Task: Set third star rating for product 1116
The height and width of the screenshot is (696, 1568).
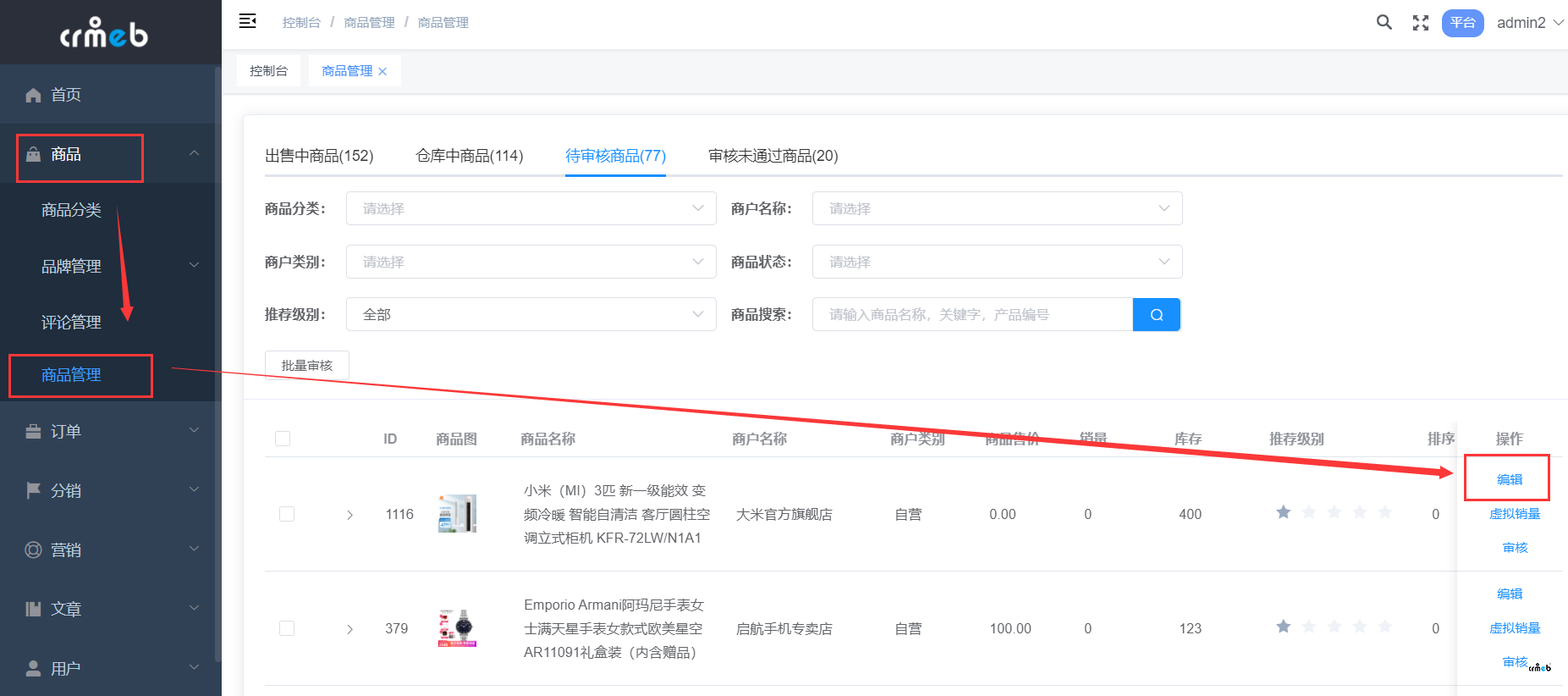Action: click(x=1334, y=512)
